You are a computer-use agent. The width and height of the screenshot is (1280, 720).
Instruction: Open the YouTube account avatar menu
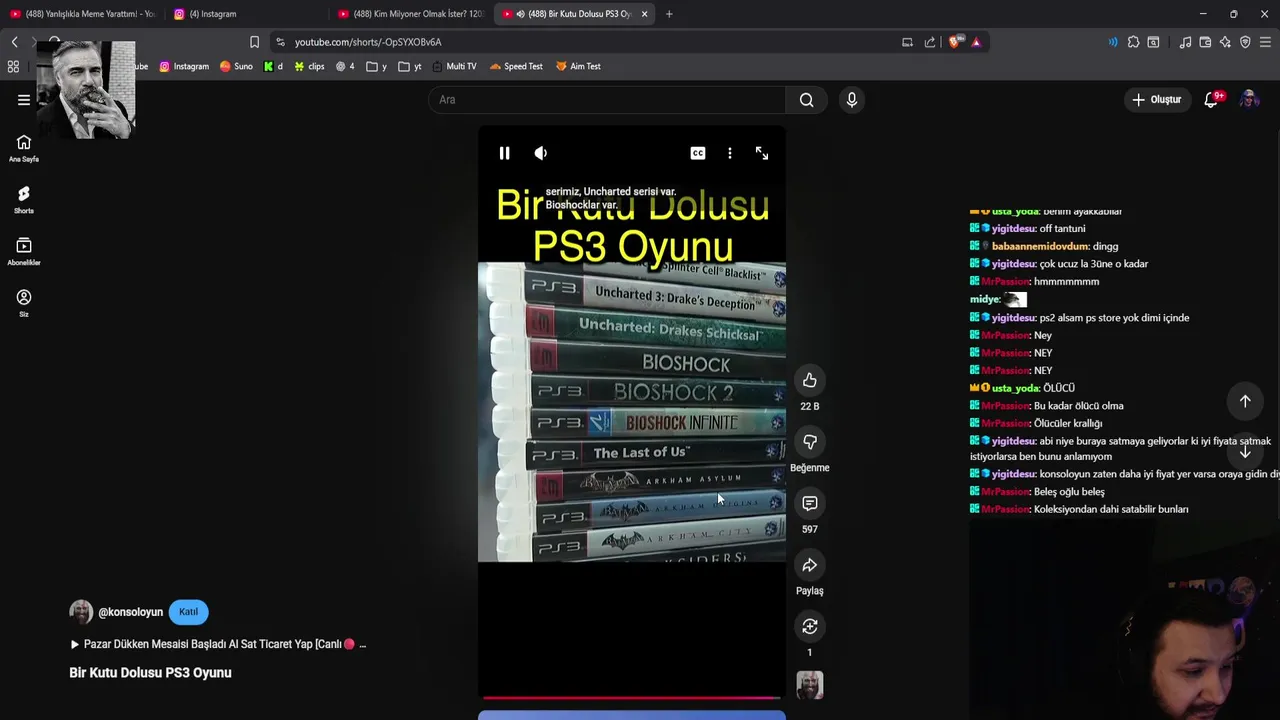(x=1249, y=99)
